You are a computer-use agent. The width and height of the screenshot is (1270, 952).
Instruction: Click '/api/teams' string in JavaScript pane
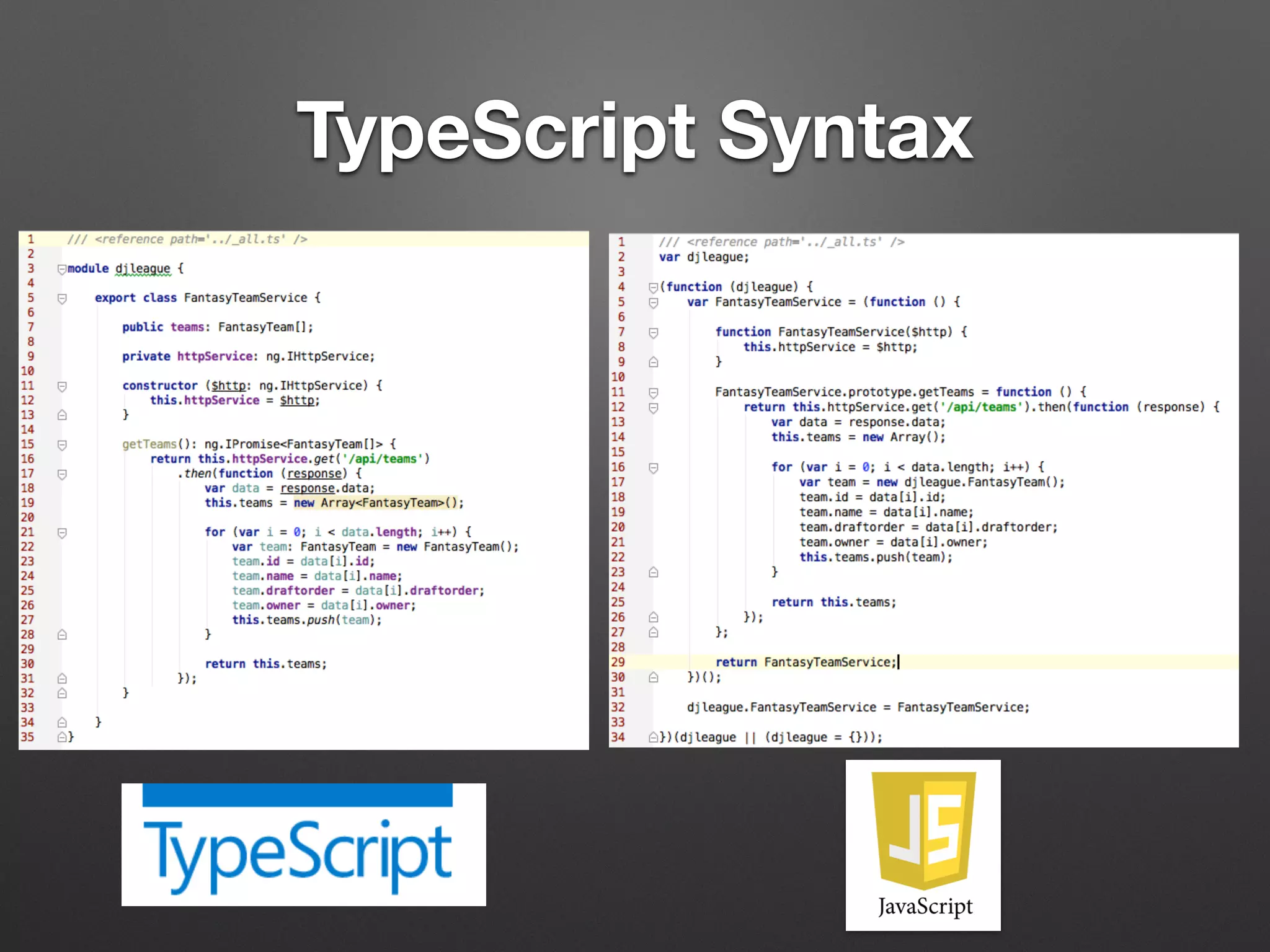[982, 407]
